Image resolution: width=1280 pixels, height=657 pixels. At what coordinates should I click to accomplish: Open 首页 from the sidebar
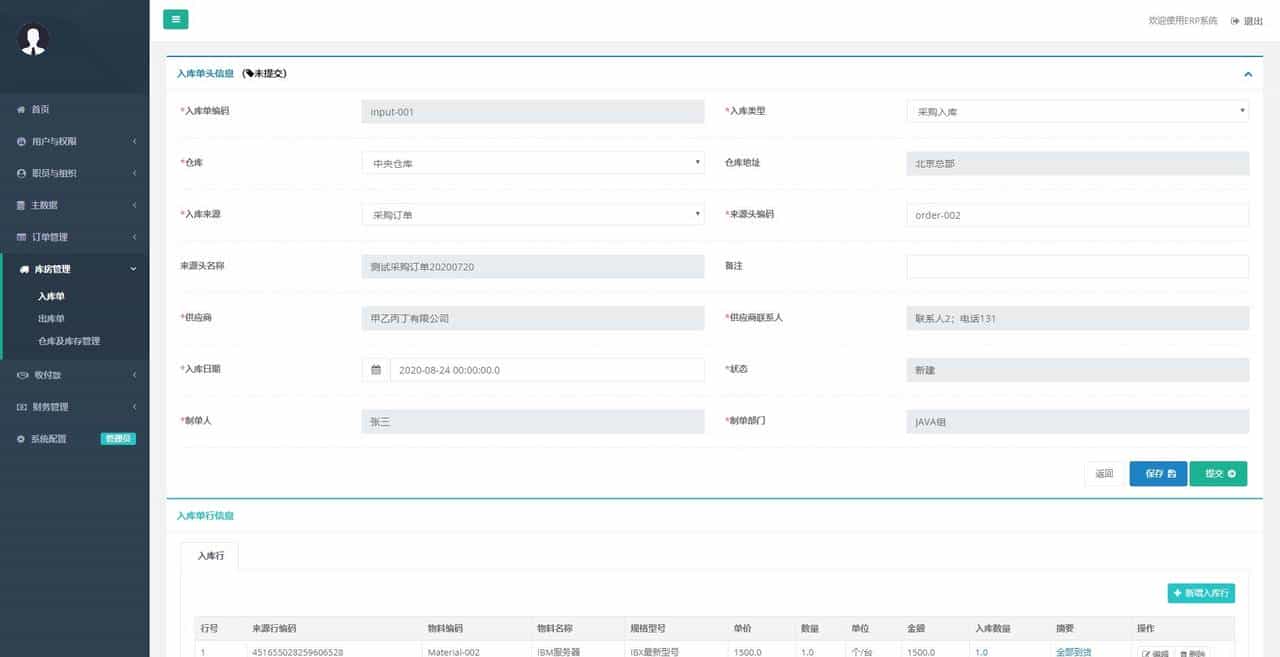click(x=40, y=109)
